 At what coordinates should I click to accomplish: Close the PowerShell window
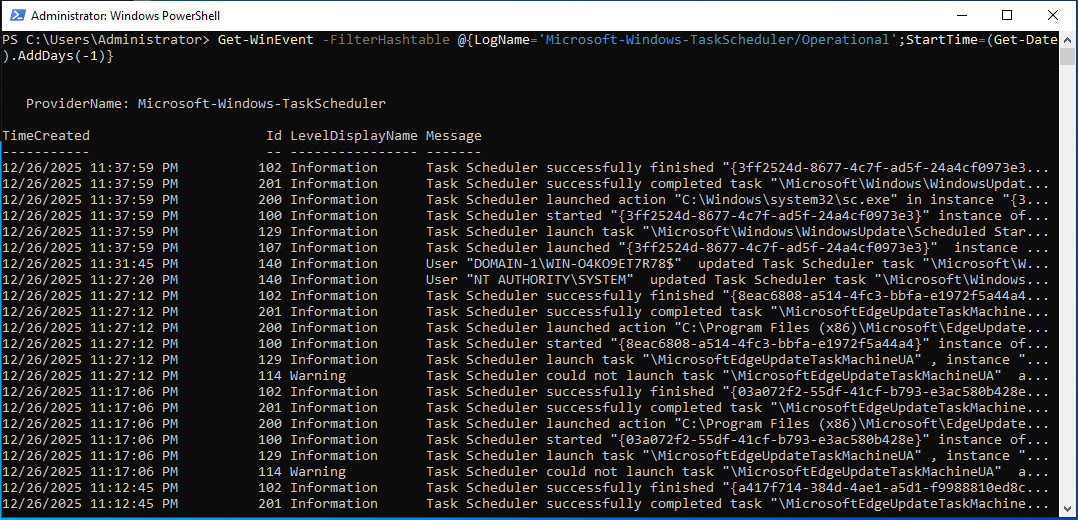1052,15
